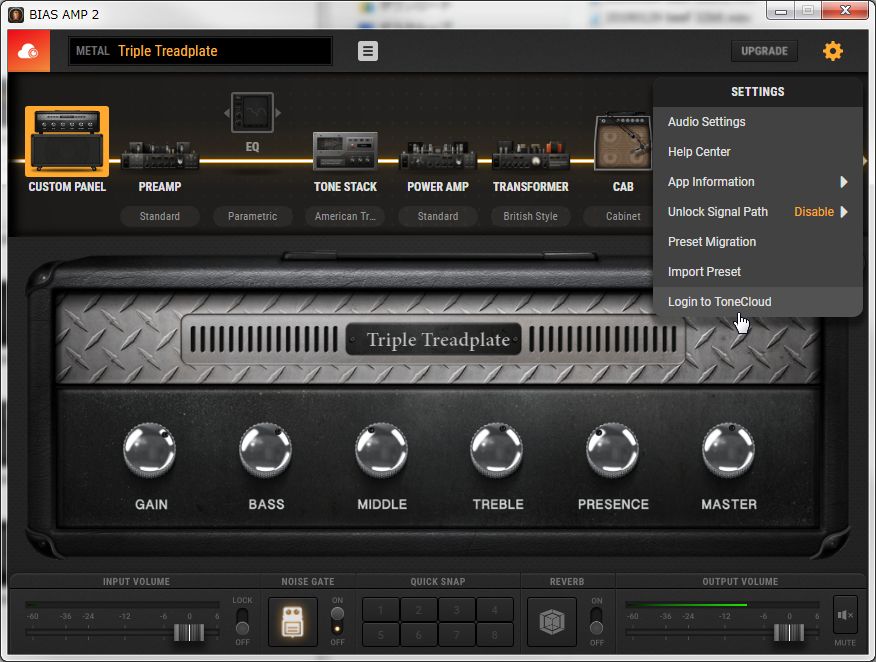Select Quick Snap slot 4
Viewport: 876px width, 662px height.
pyautogui.click(x=494, y=609)
